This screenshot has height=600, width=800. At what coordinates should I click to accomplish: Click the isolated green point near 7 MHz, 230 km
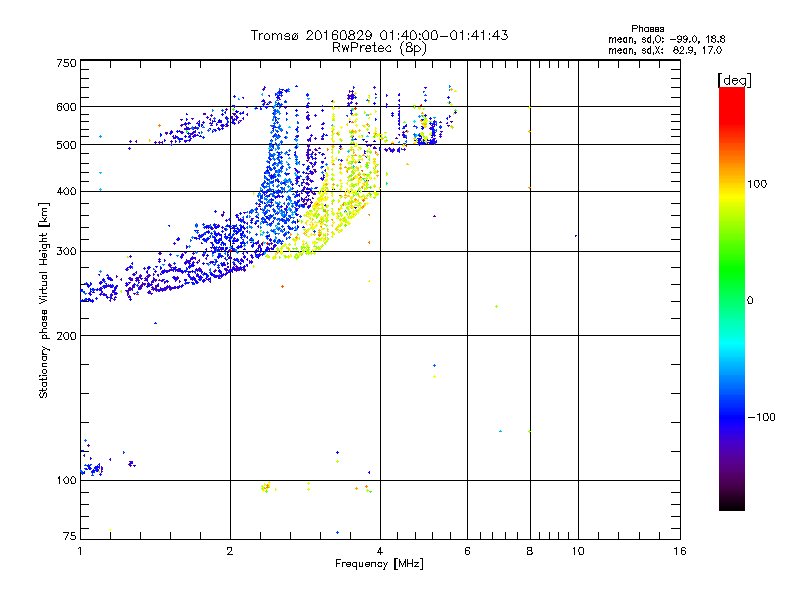[x=496, y=307]
